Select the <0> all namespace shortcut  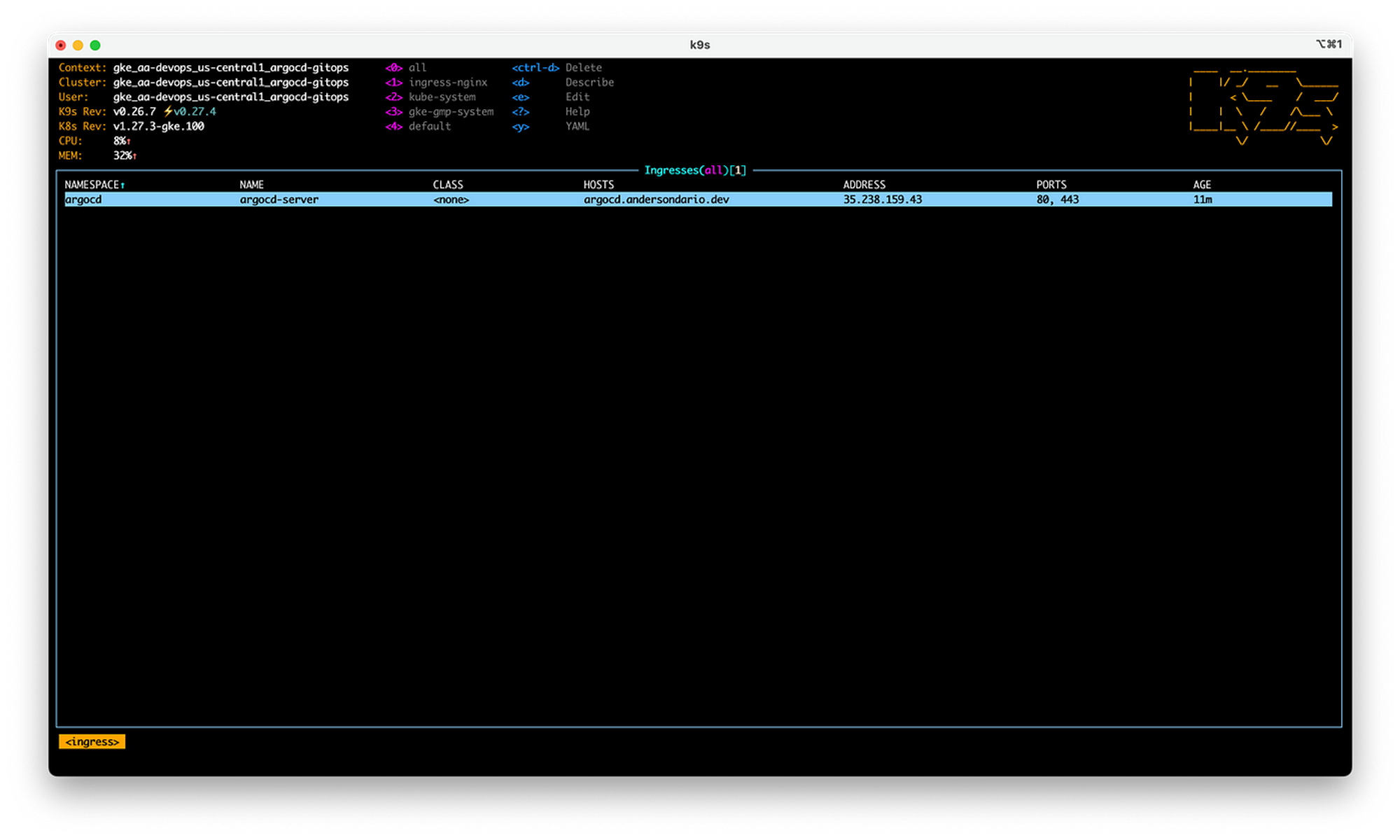405,68
